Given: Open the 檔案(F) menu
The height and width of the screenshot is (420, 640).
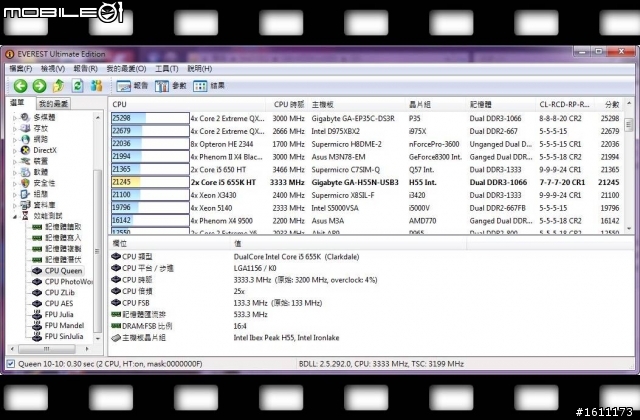Looking at the screenshot, I should click(20, 69).
